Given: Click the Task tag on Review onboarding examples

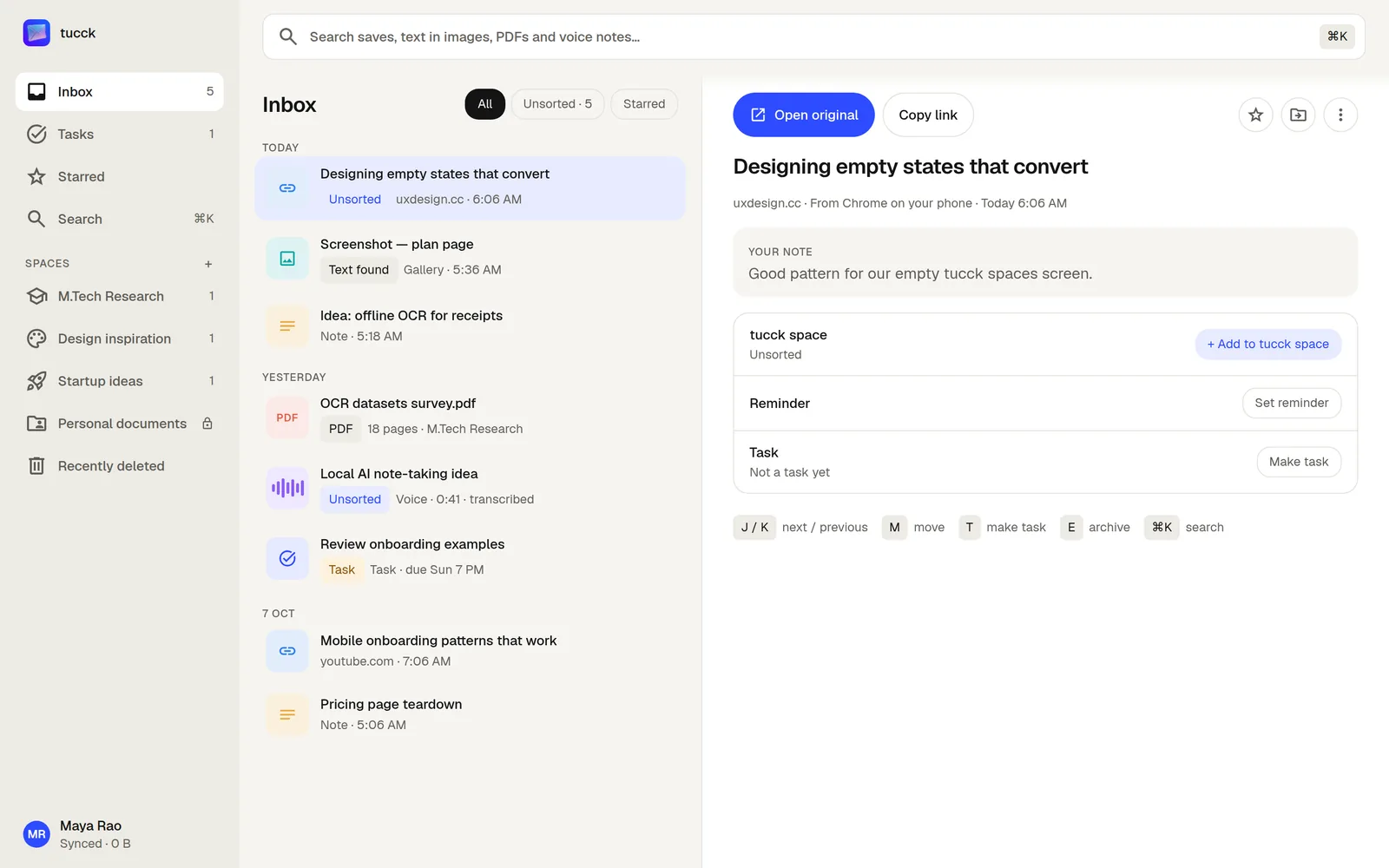Looking at the screenshot, I should [x=342, y=570].
